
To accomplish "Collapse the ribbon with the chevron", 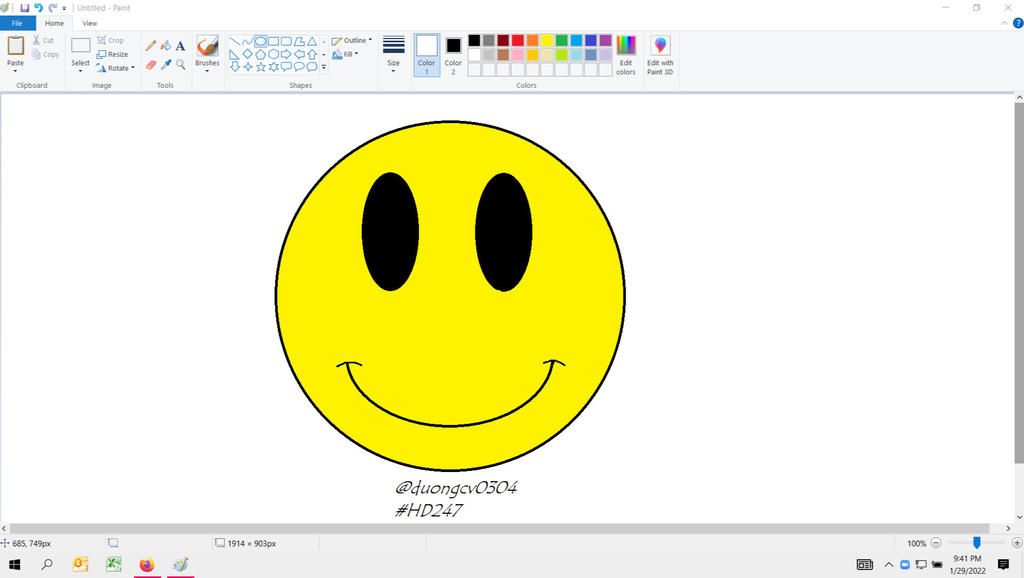I will (x=1004, y=23).
